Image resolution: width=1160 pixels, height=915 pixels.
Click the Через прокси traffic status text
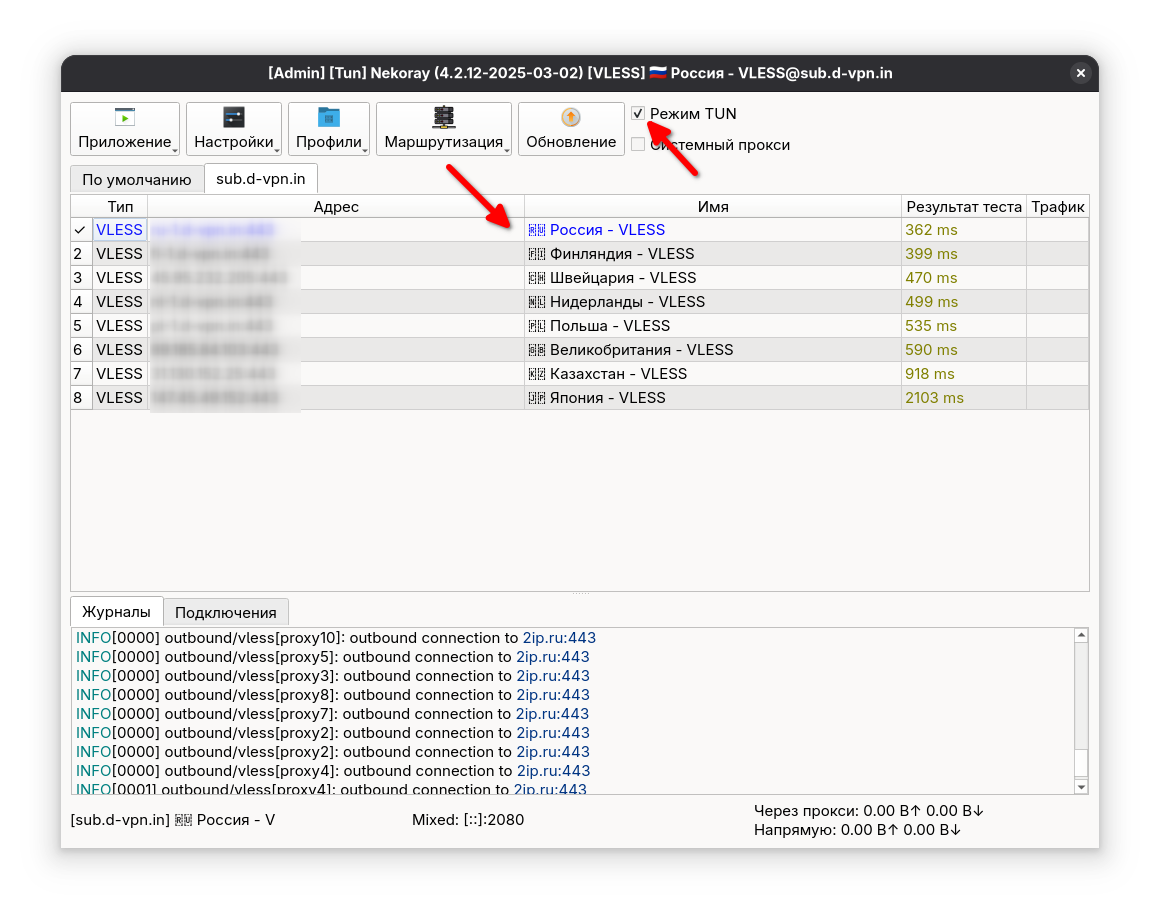point(869,811)
